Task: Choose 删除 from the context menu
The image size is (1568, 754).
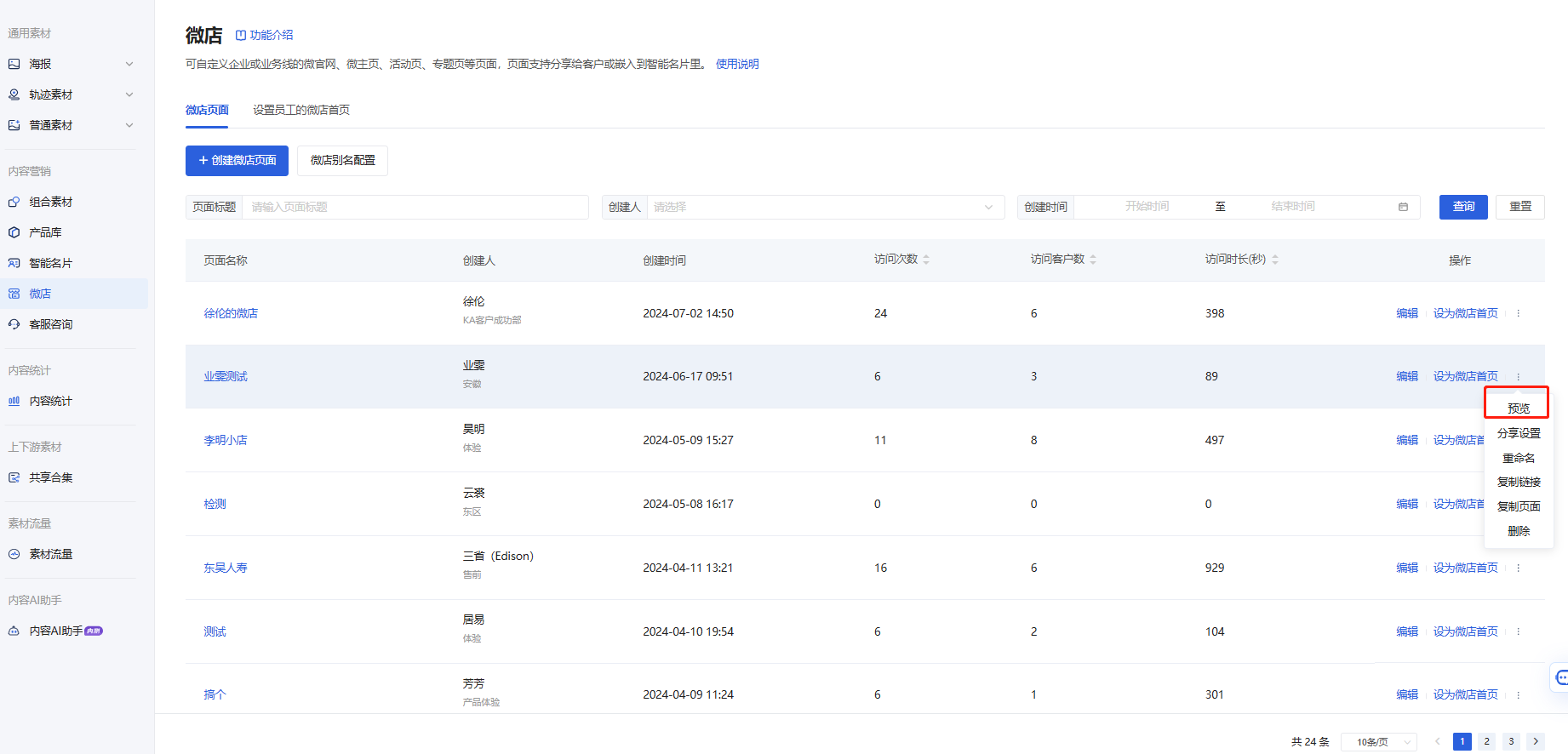Action: pos(1519,531)
